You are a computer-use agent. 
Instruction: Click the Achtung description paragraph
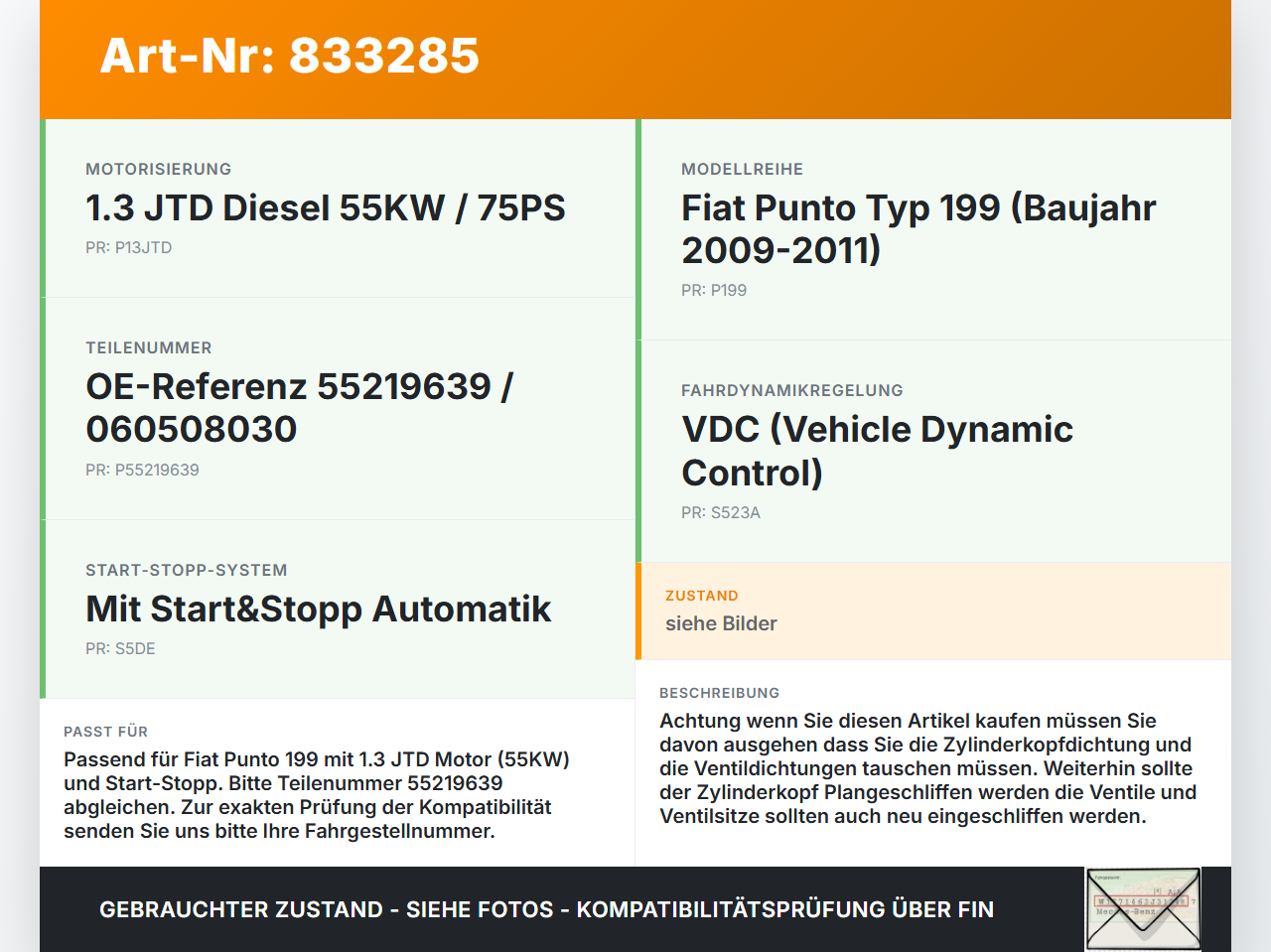coord(928,768)
